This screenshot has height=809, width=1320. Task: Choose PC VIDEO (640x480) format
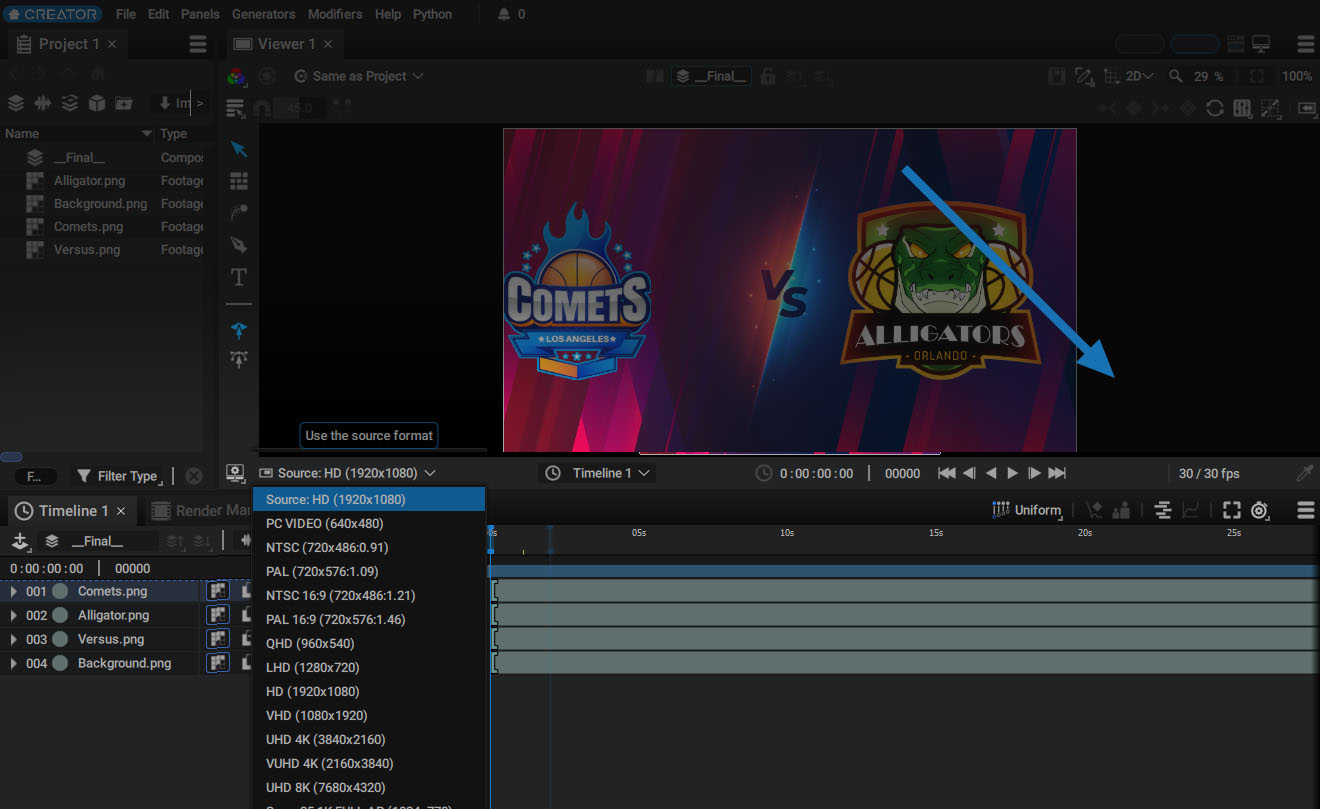pyautogui.click(x=369, y=523)
